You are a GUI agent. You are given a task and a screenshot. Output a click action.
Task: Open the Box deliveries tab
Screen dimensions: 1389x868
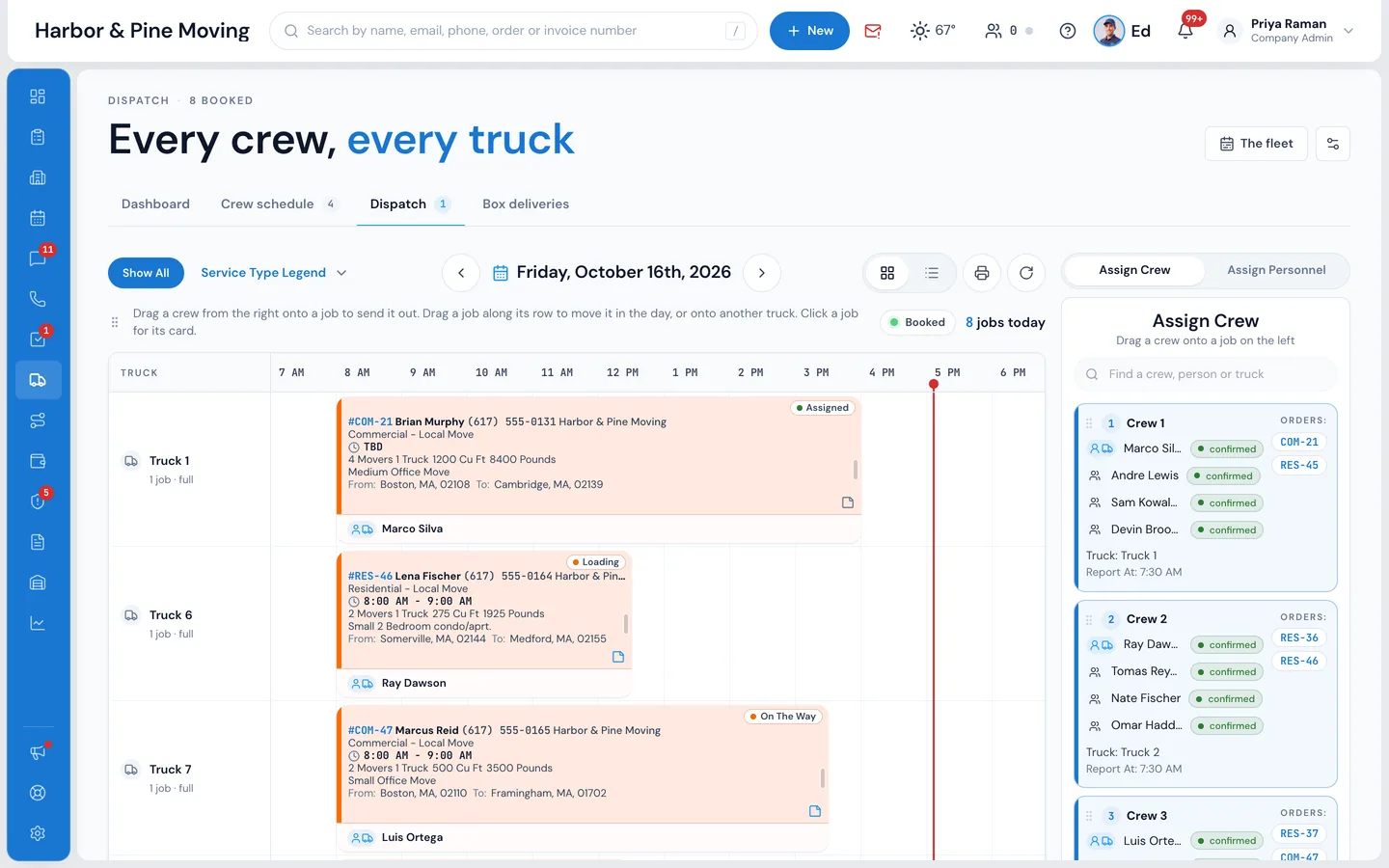tap(526, 204)
